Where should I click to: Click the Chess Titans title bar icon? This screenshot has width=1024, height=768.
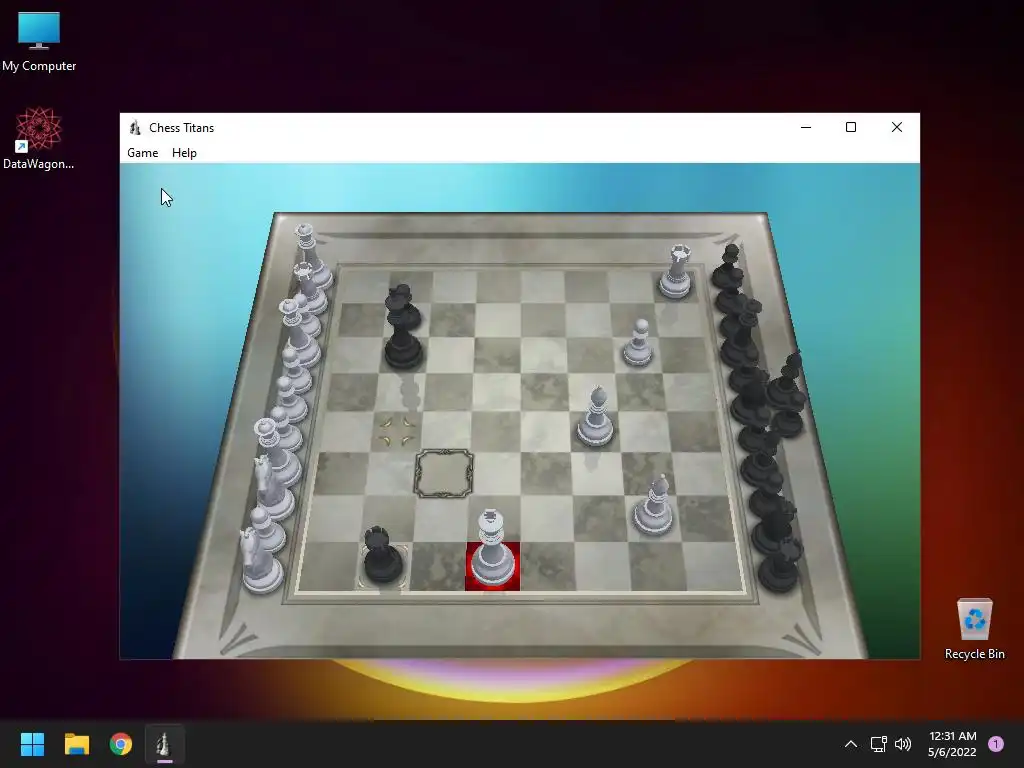[135, 127]
